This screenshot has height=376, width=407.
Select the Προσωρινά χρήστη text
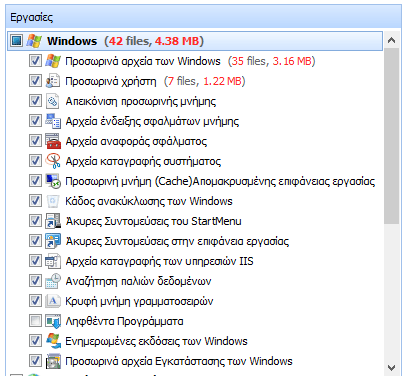click(x=111, y=81)
